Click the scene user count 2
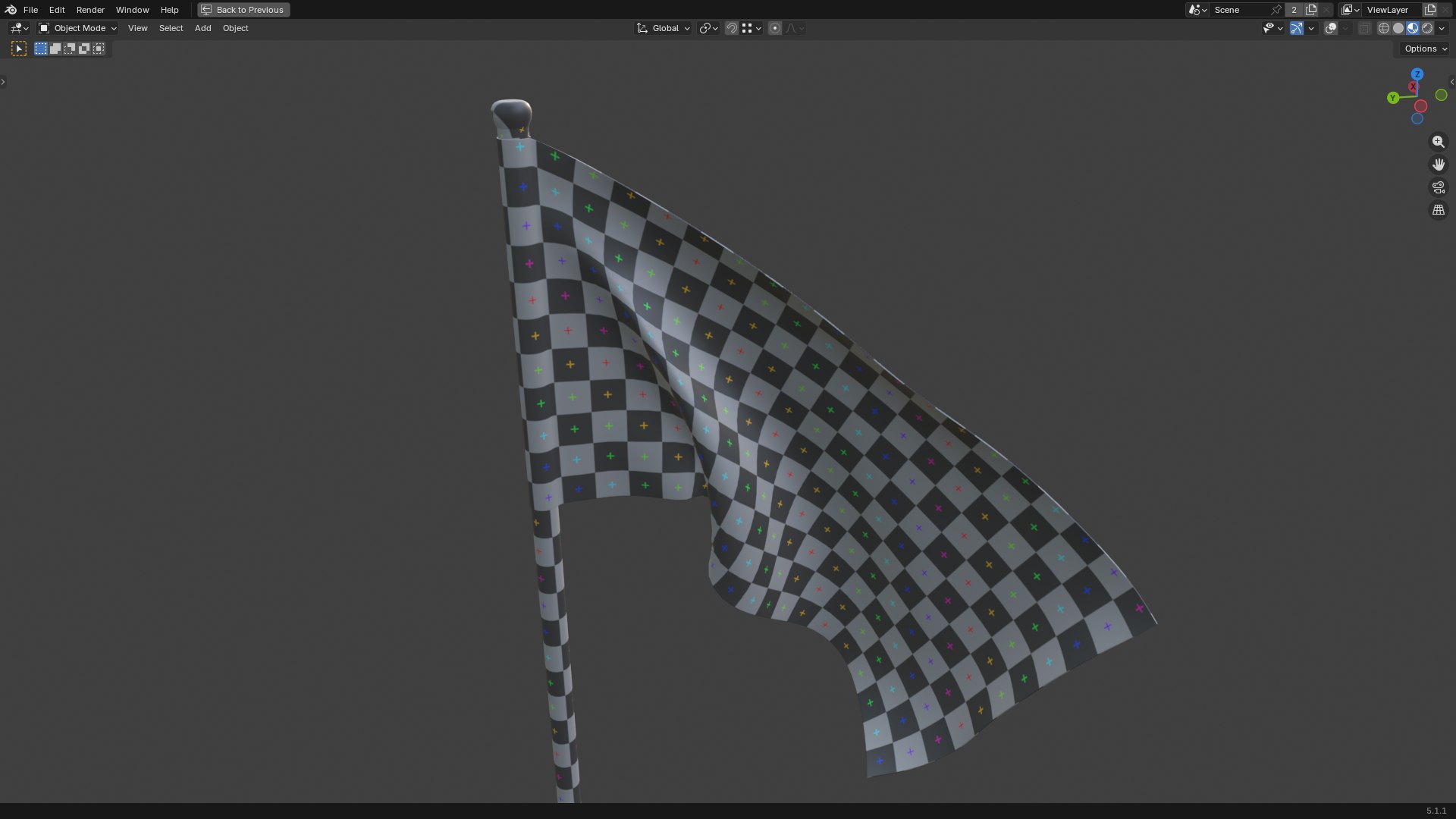Screen dimensions: 1456x819 (x=1294, y=10)
